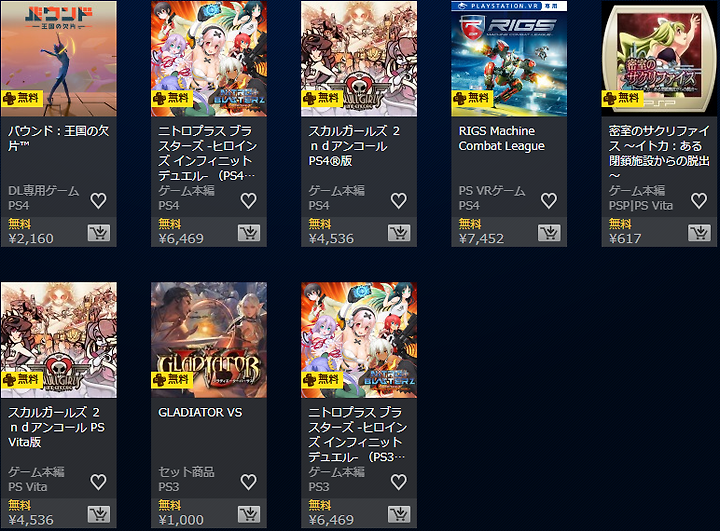Add スカルガールズ PS Vita版 to cart
The image size is (720, 531).
coord(99,514)
